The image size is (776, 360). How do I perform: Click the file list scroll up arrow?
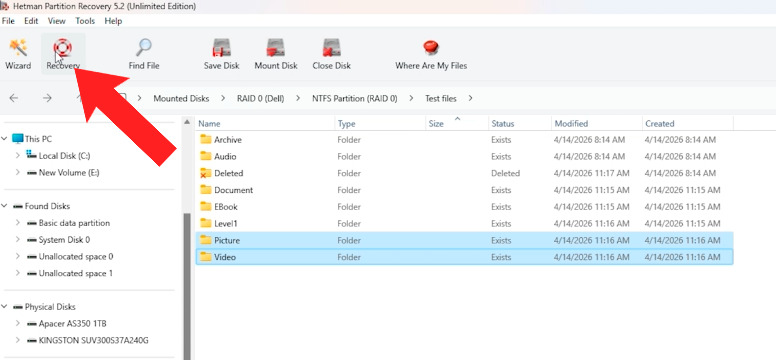pos(187,122)
